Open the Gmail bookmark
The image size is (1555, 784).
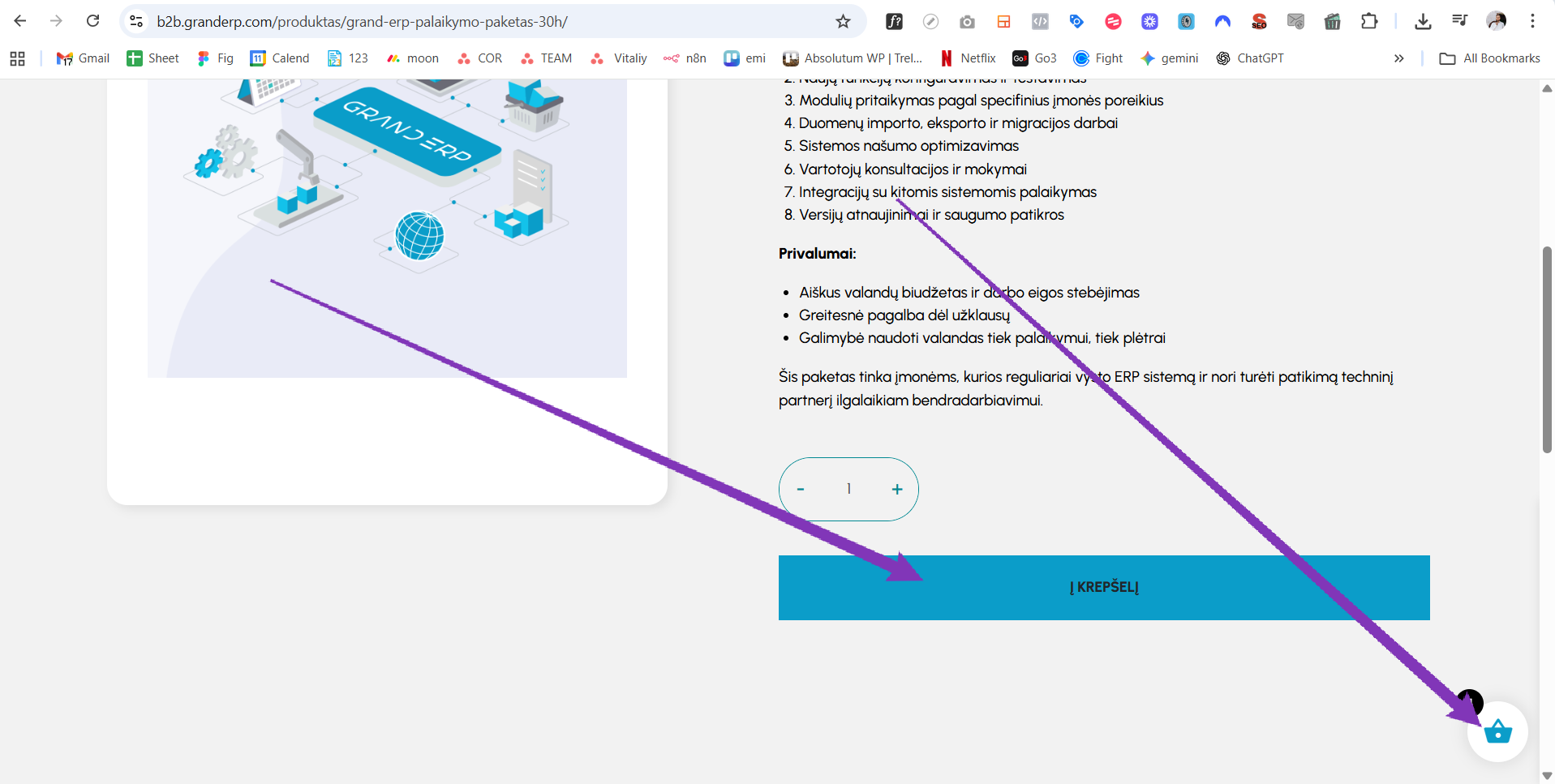click(x=83, y=58)
